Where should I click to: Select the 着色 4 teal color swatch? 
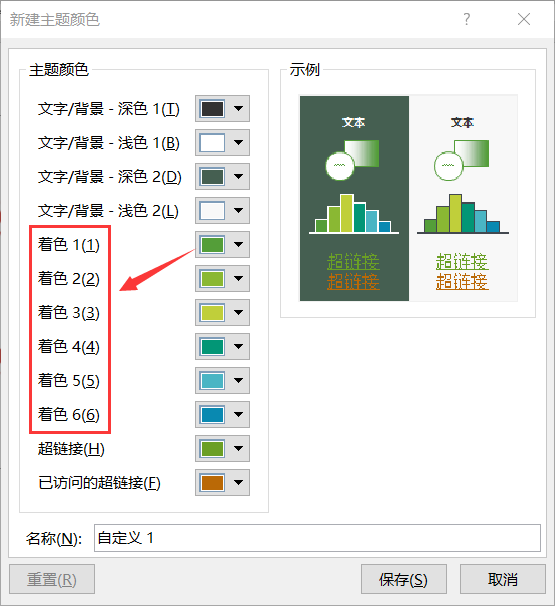[212, 347]
